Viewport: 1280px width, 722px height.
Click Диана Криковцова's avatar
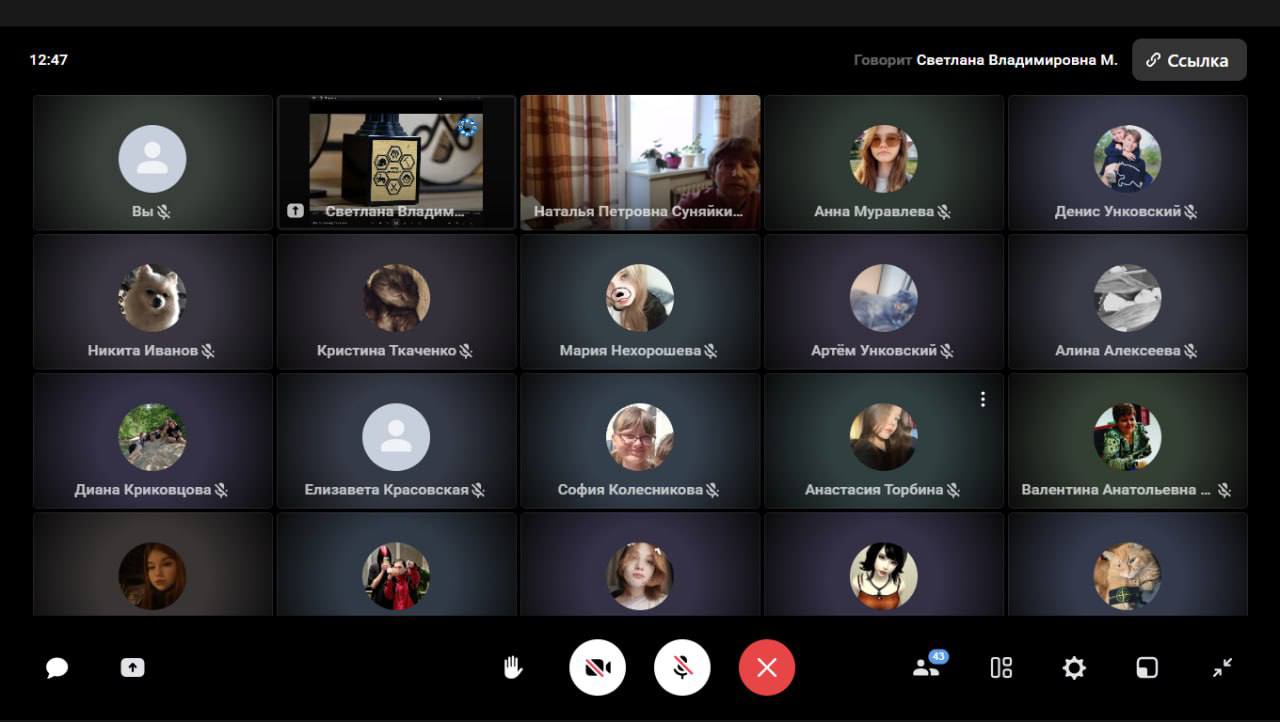click(x=152, y=437)
